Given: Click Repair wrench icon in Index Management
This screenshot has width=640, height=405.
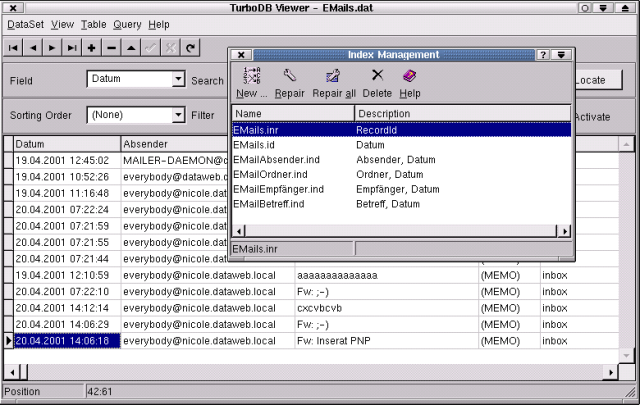Looking at the screenshot, I should (x=289, y=83).
